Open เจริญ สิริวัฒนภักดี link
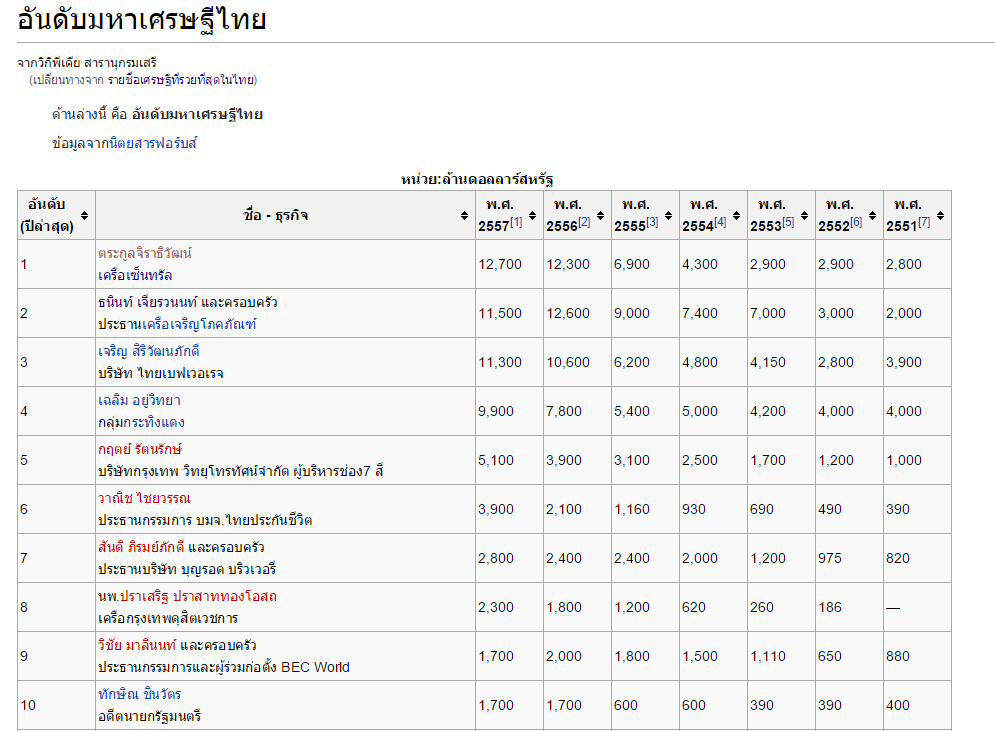The image size is (995, 731). tap(148, 351)
